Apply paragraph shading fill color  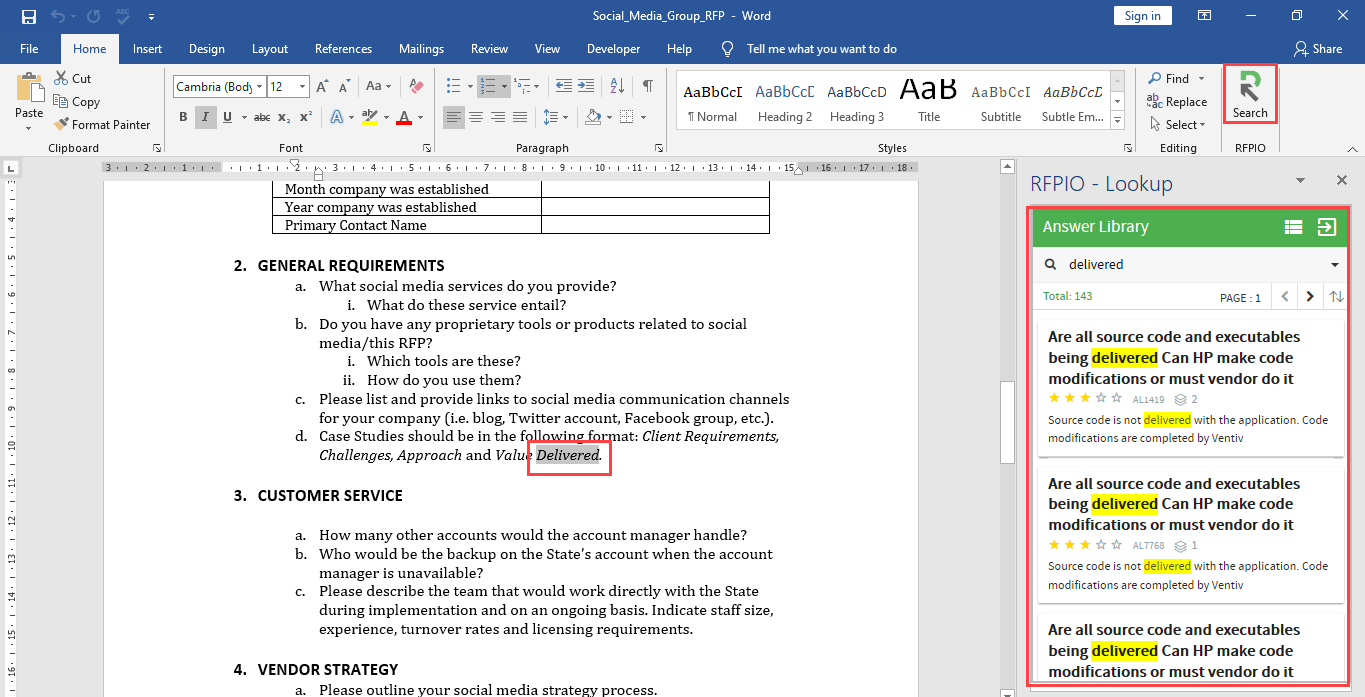(x=592, y=117)
